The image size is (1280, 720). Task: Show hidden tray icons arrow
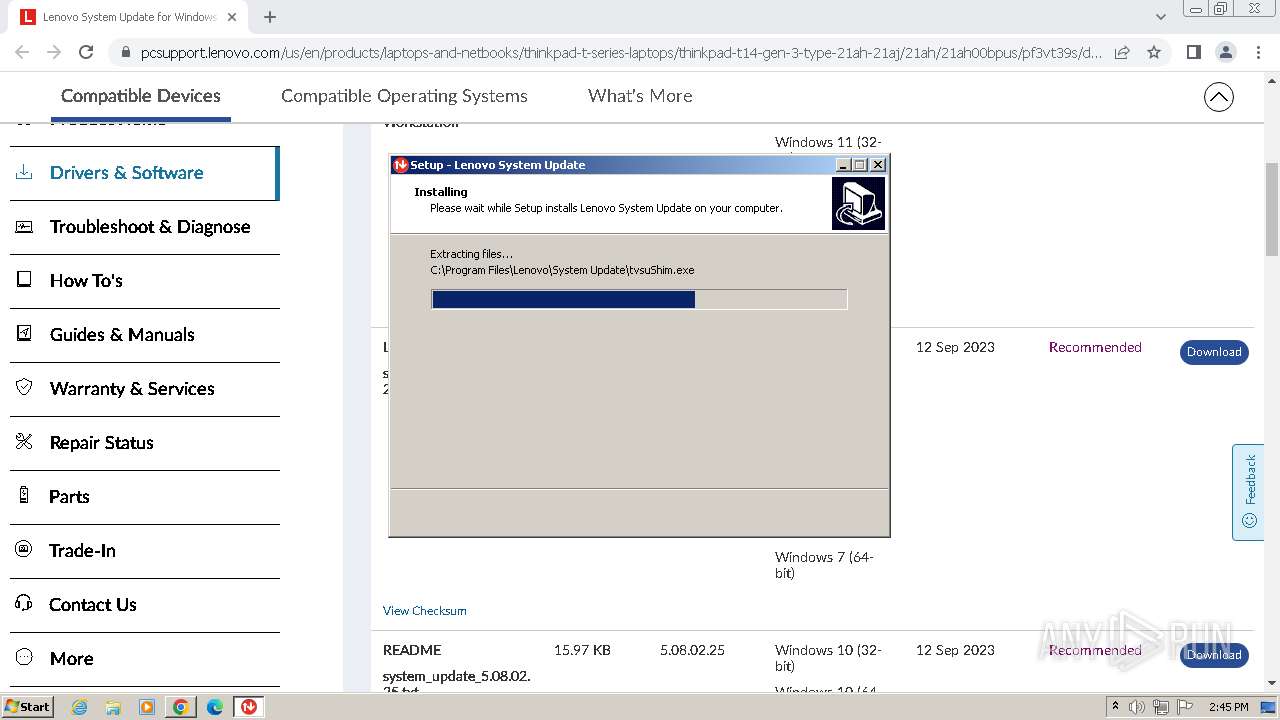tap(1115, 707)
